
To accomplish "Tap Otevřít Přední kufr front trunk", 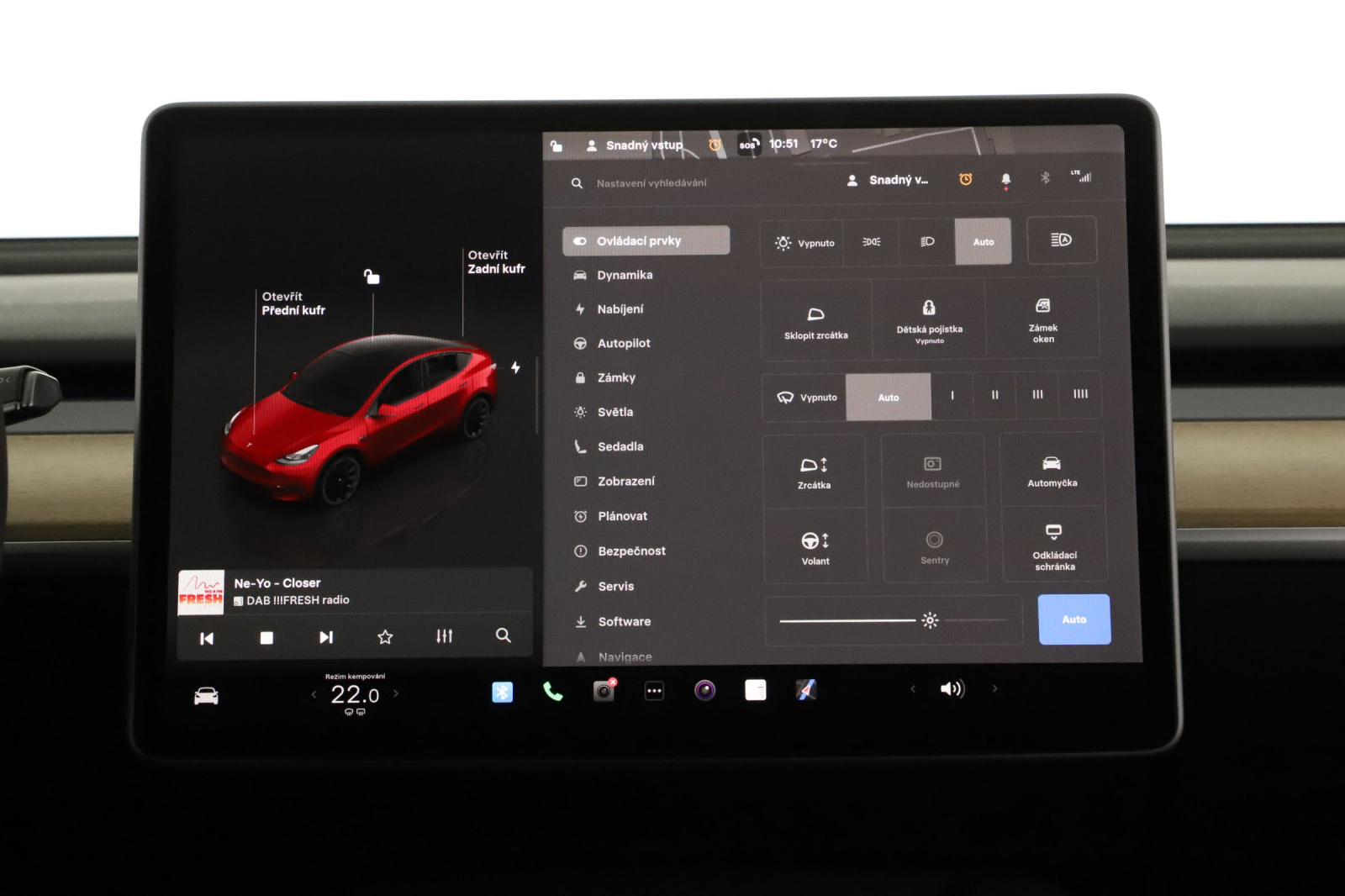I will pos(293,303).
